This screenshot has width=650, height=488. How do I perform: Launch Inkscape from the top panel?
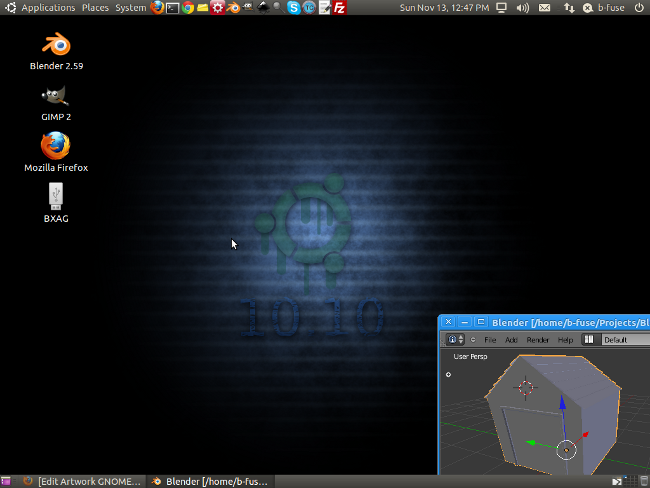263,7
